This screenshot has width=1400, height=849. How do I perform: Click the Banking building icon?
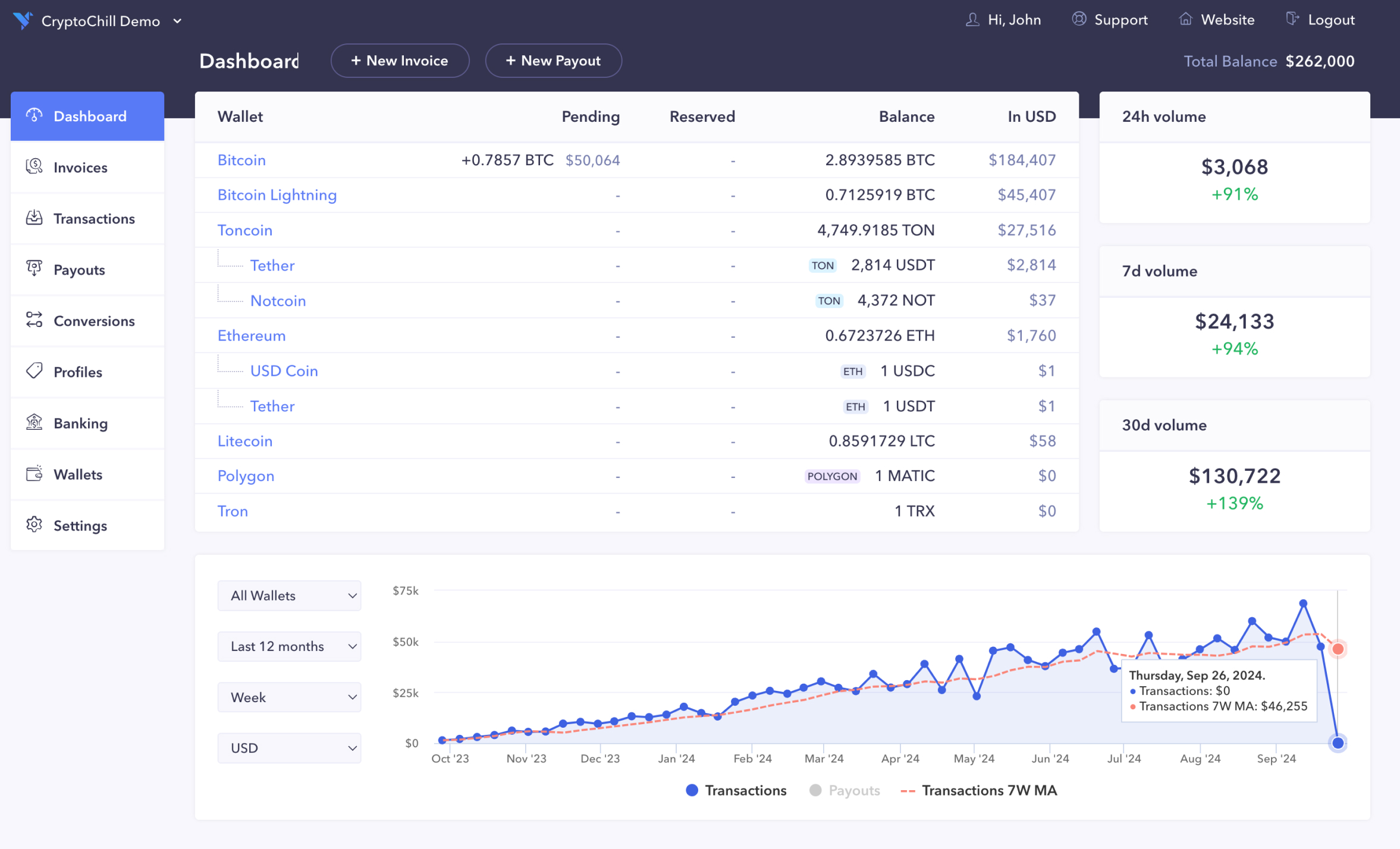[x=34, y=422]
